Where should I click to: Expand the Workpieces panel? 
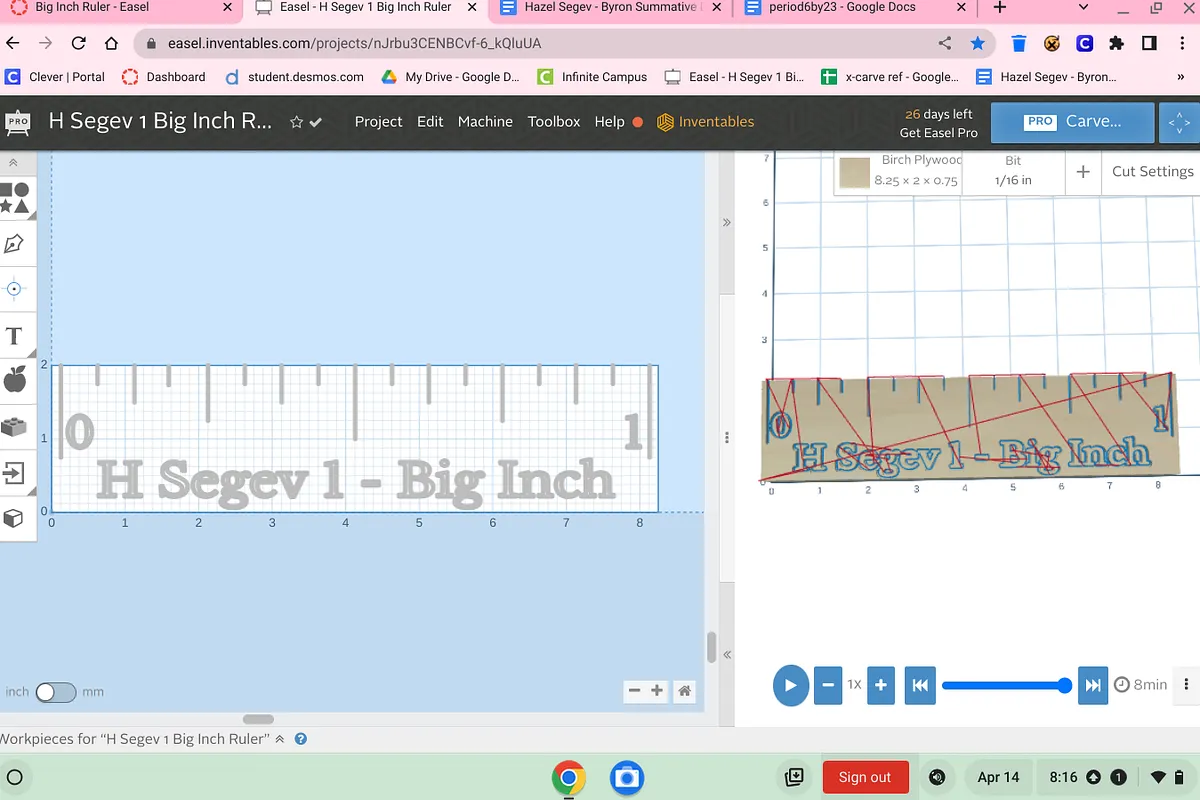coord(280,739)
